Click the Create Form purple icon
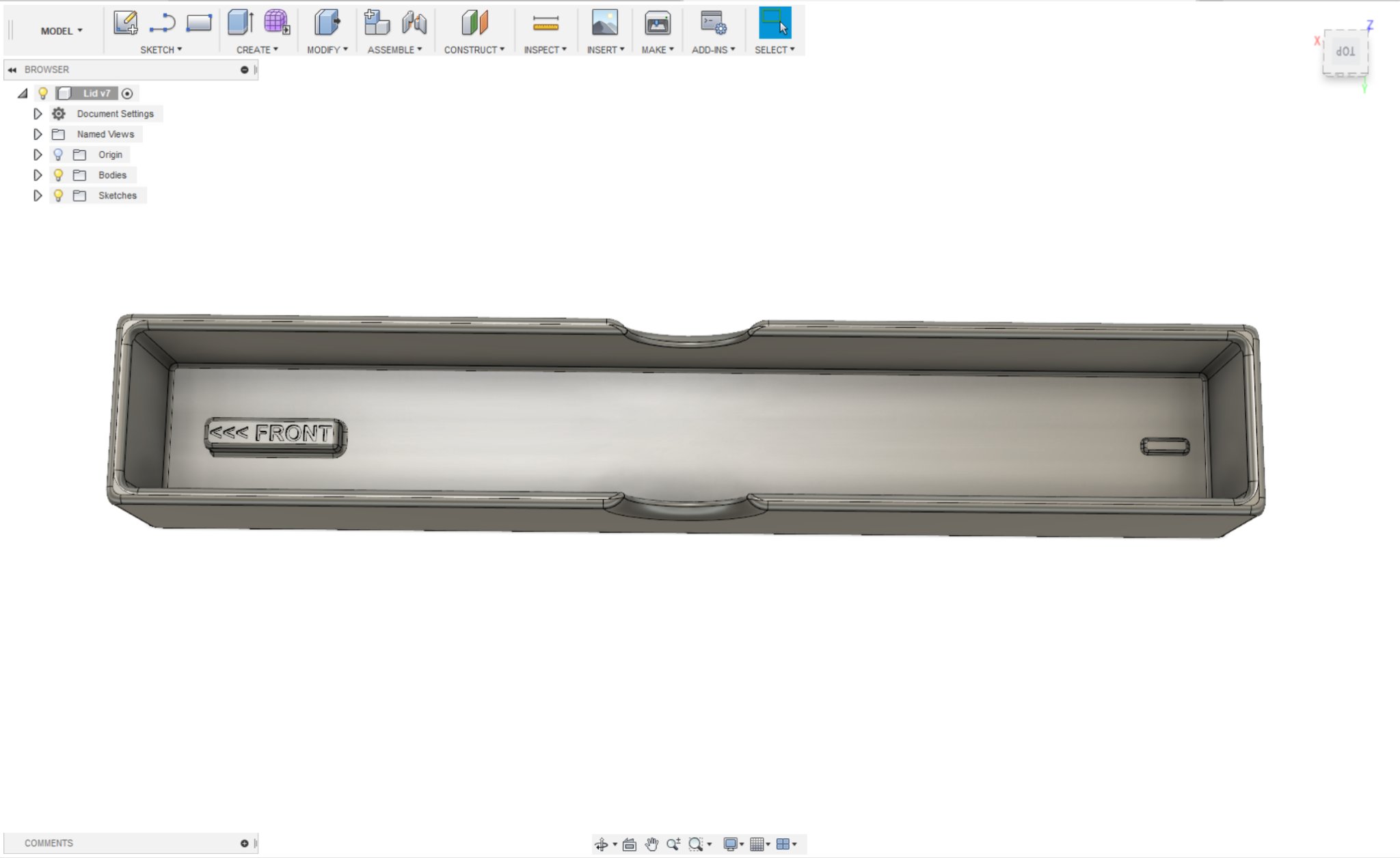Image resolution: width=1400 pixels, height=858 pixels. pyautogui.click(x=276, y=23)
